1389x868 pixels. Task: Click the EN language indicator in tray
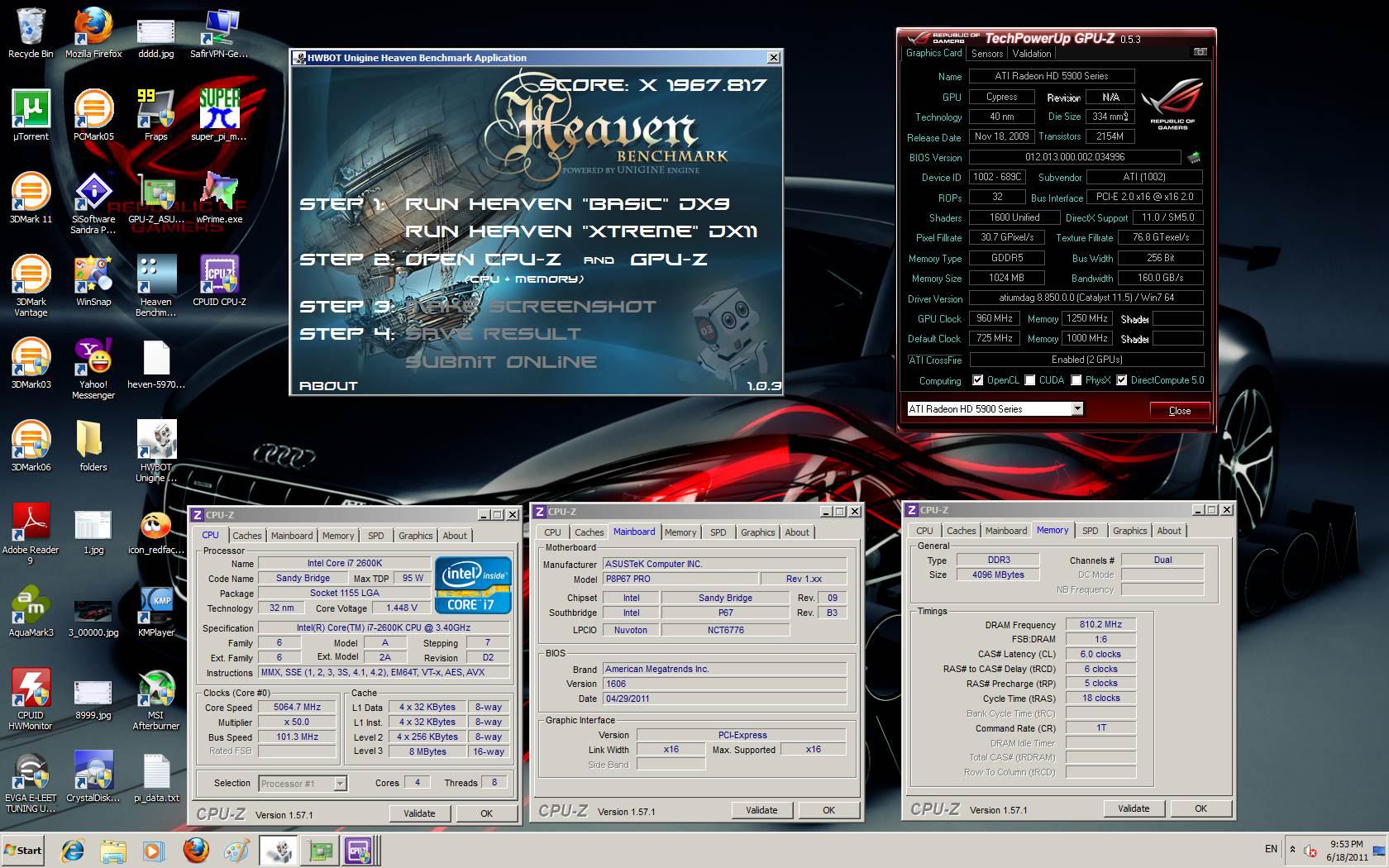click(1271, 849)
